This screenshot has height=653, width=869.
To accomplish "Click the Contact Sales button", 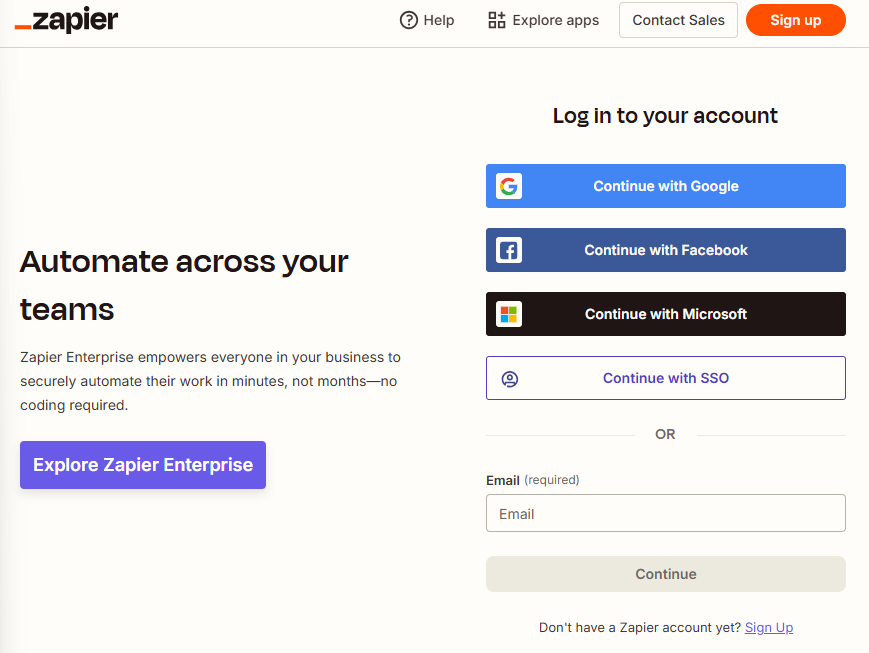I will click(678, 19).
